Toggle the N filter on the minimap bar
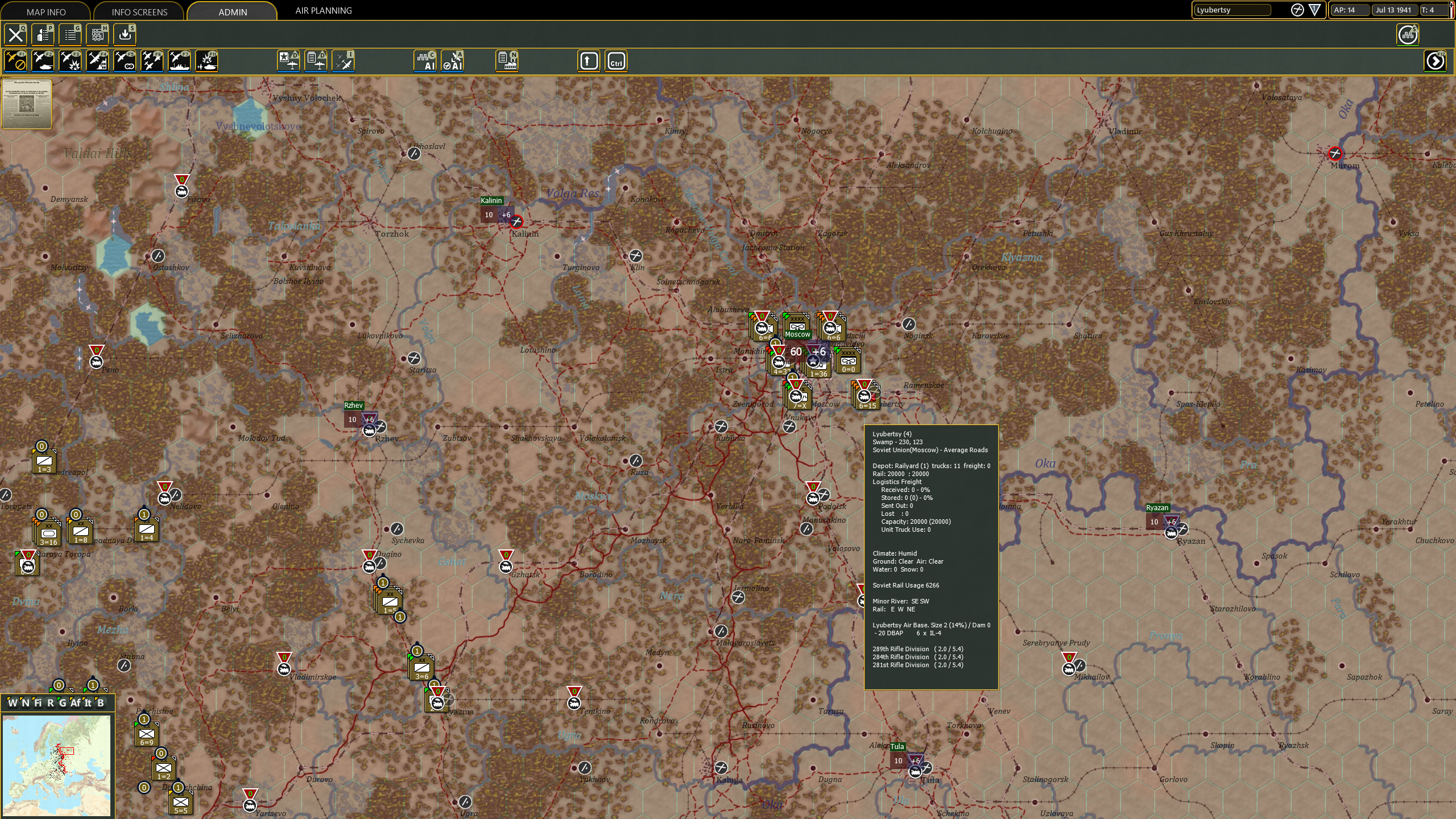The image size is (1456, 819). [x=25, y=703]
